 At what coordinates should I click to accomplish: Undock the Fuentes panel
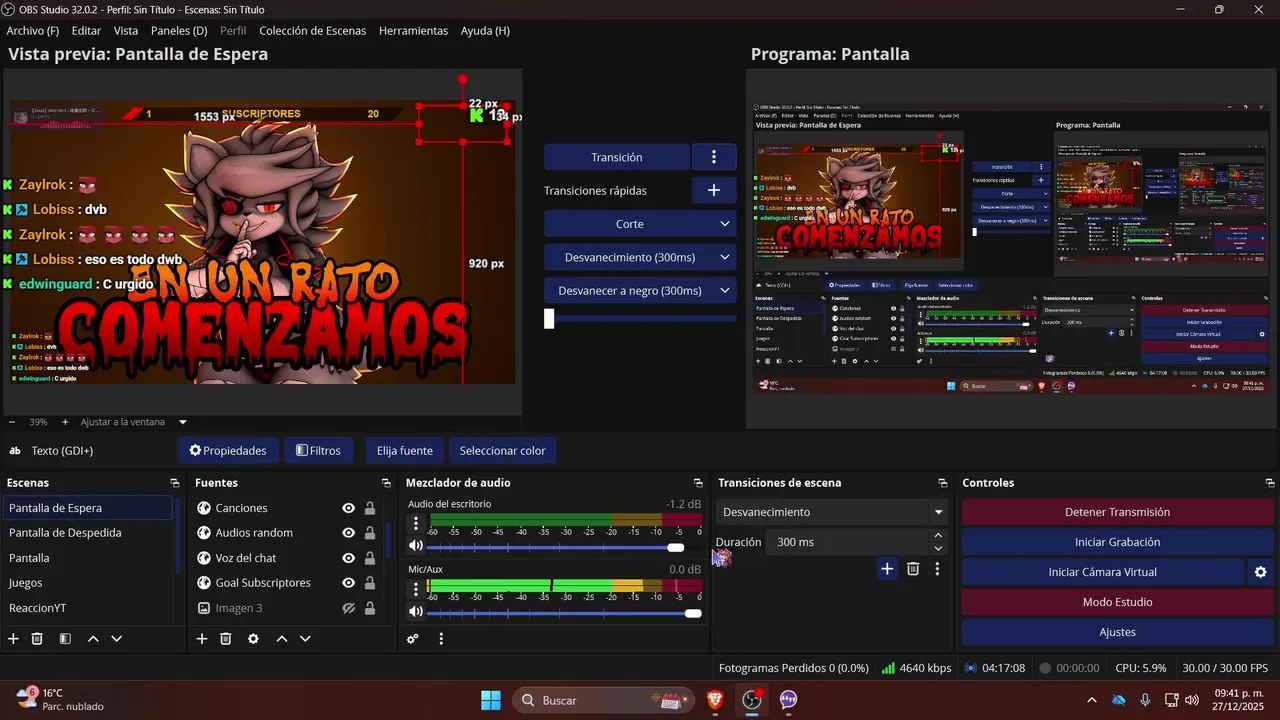point(386,483)
